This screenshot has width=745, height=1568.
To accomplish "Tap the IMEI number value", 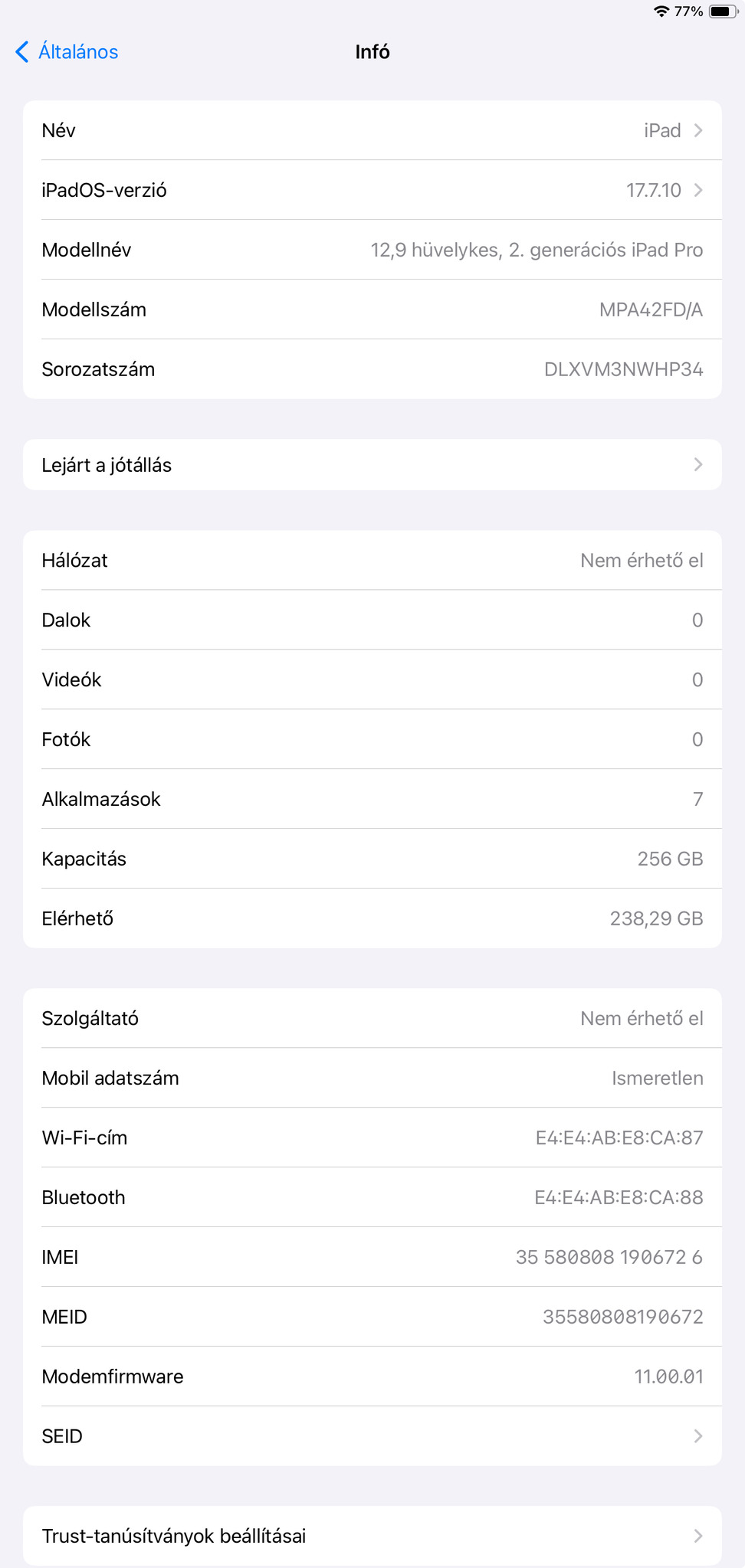I will point(609,1257).
